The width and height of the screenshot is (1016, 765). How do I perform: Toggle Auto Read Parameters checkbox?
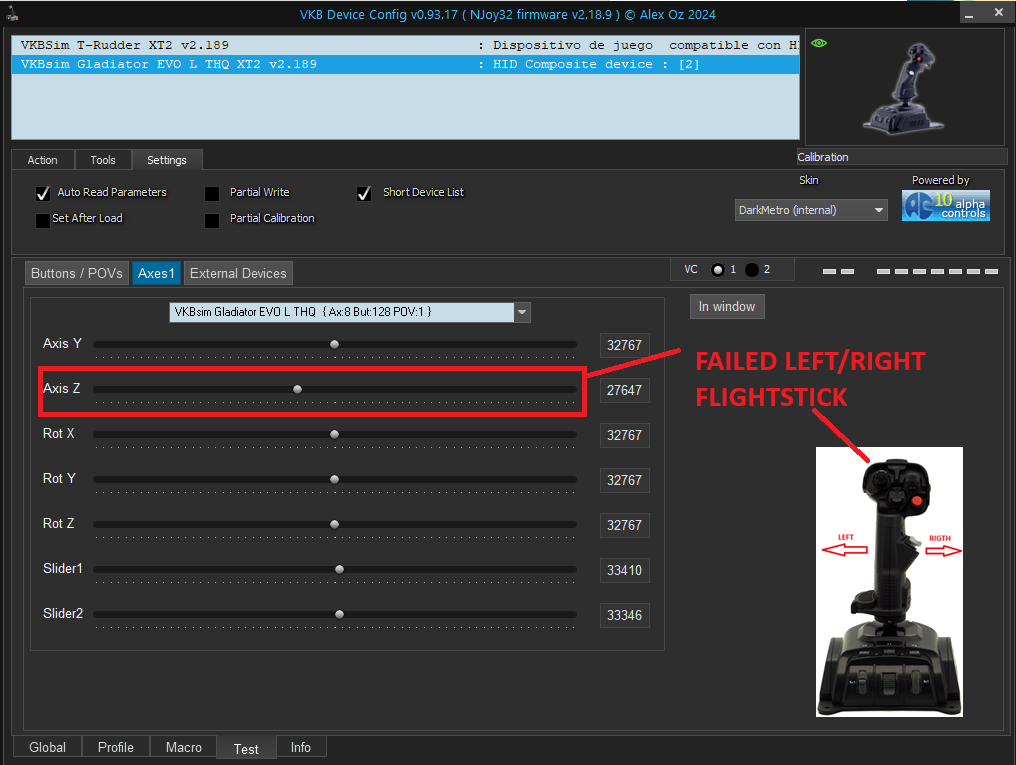pyautogui.click(x=43, y=193)
